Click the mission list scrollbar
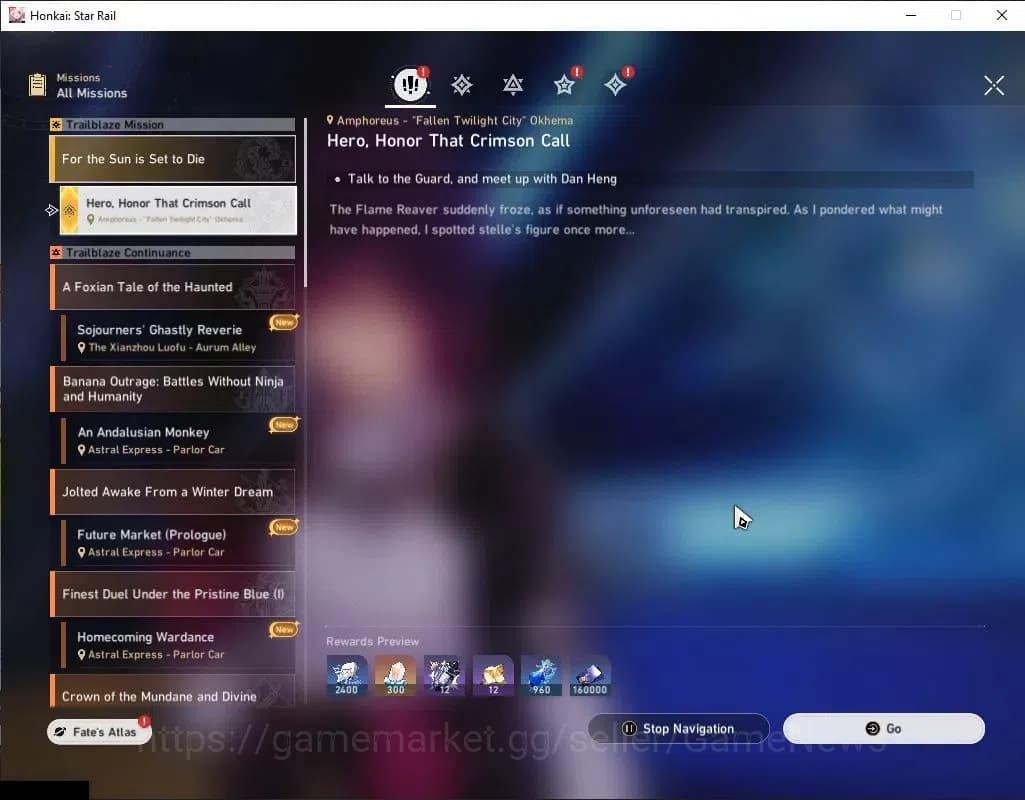This screenshot has height=800, width=1025. tap(305, 203)
